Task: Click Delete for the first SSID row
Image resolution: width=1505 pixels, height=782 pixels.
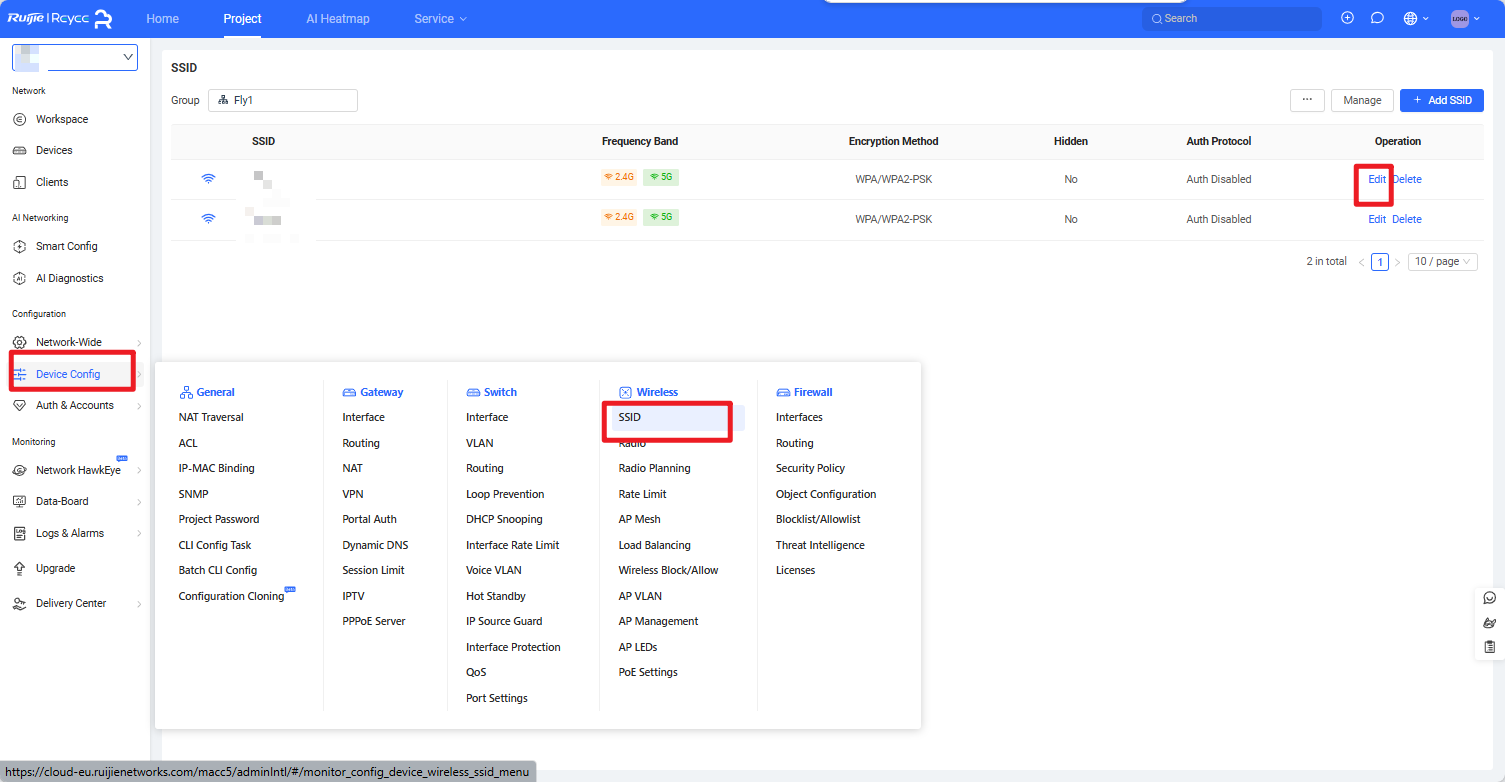Action: coord(1407,179)
